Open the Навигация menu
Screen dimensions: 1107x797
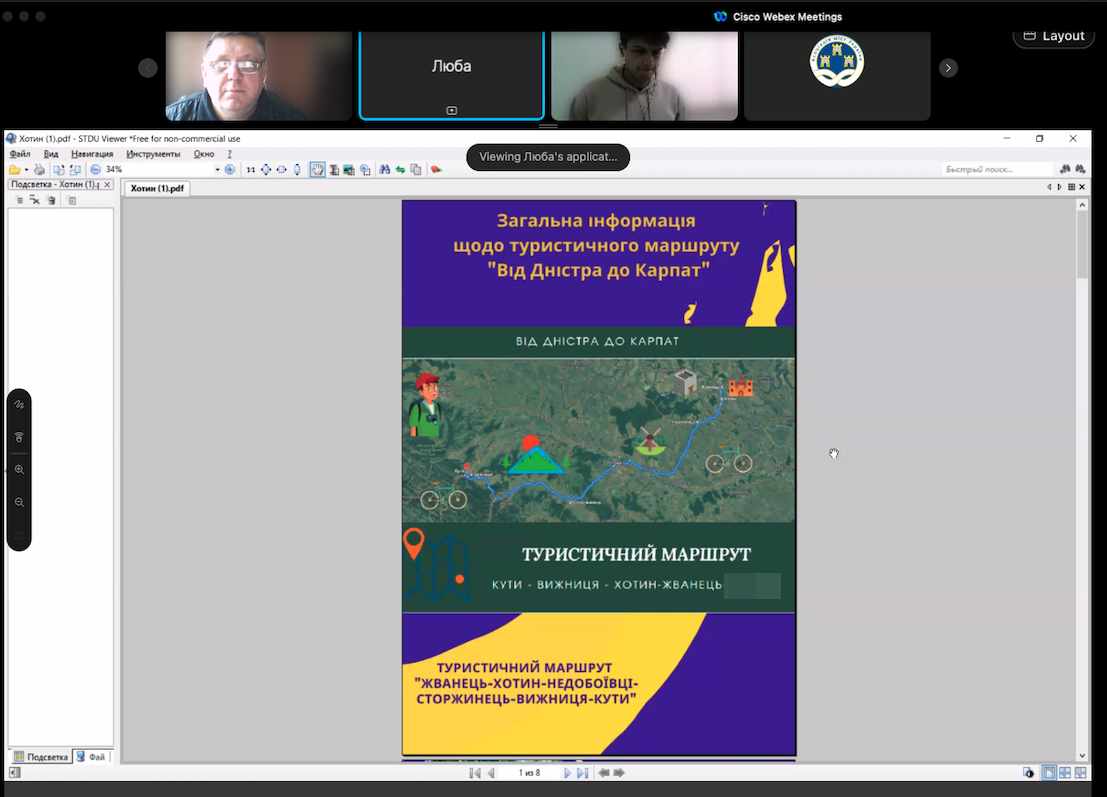pos(92,154)
